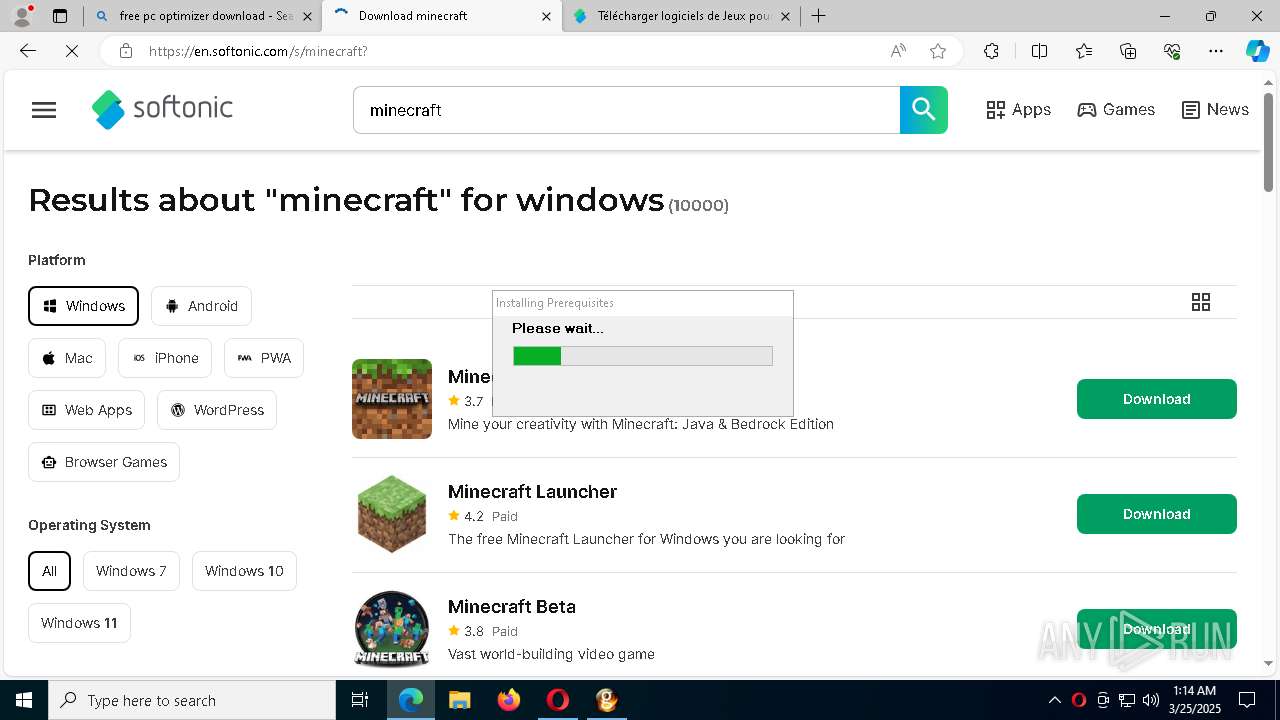Toggle the Split screen view
This screenshot has height=720, width=1280.
[1039, 51]
